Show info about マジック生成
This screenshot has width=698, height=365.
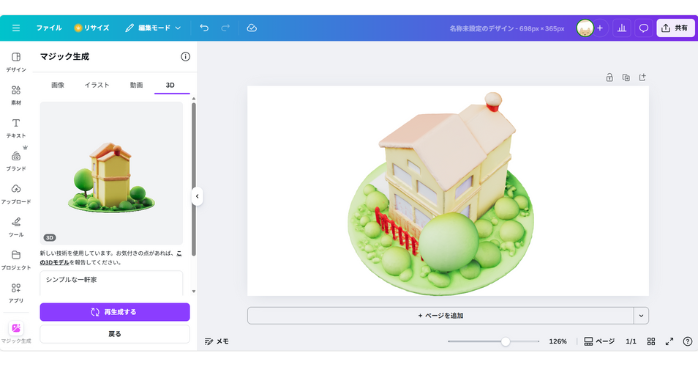point(185,57)
